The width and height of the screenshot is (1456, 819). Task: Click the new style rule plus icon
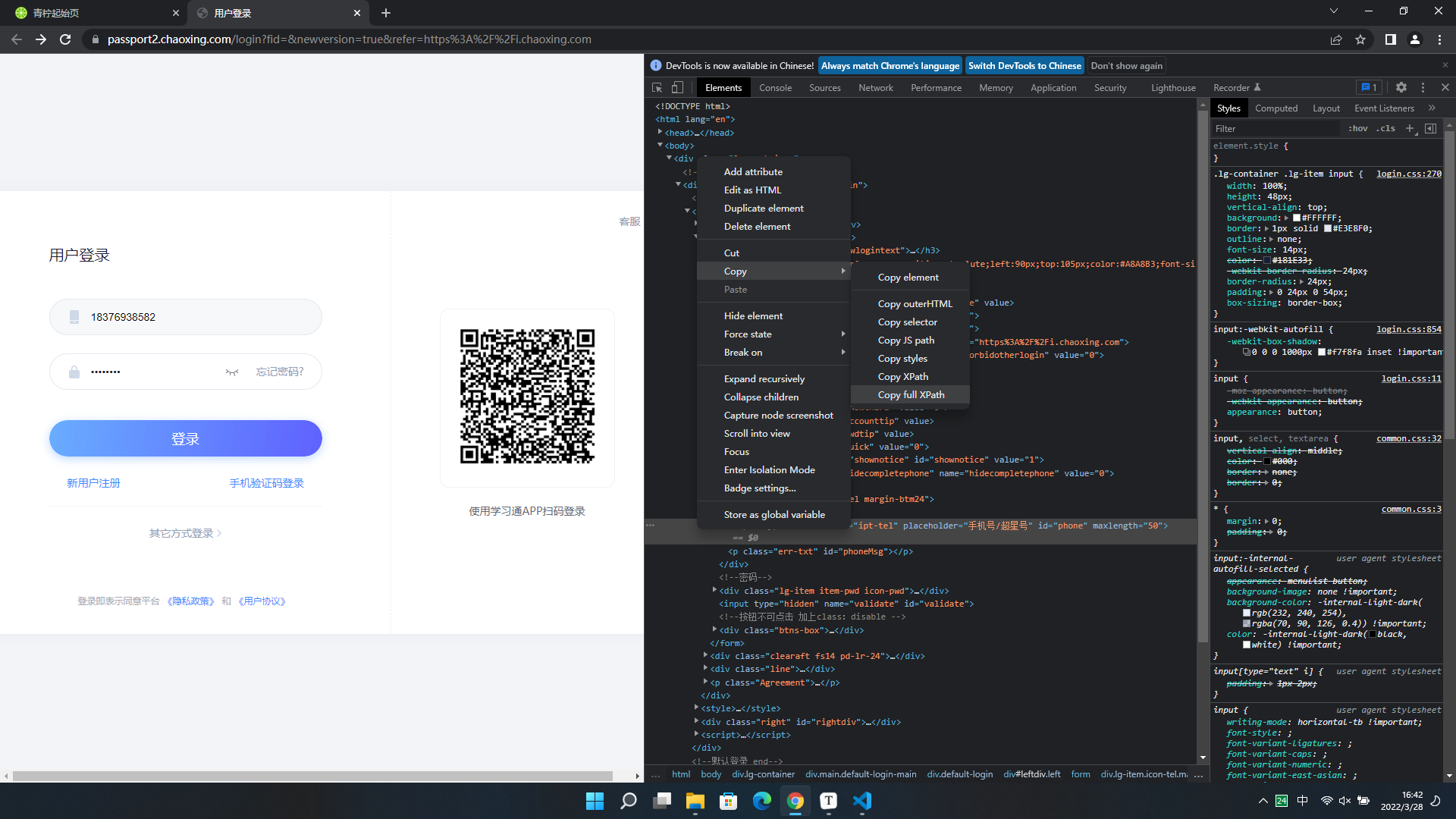(1410, 128)
